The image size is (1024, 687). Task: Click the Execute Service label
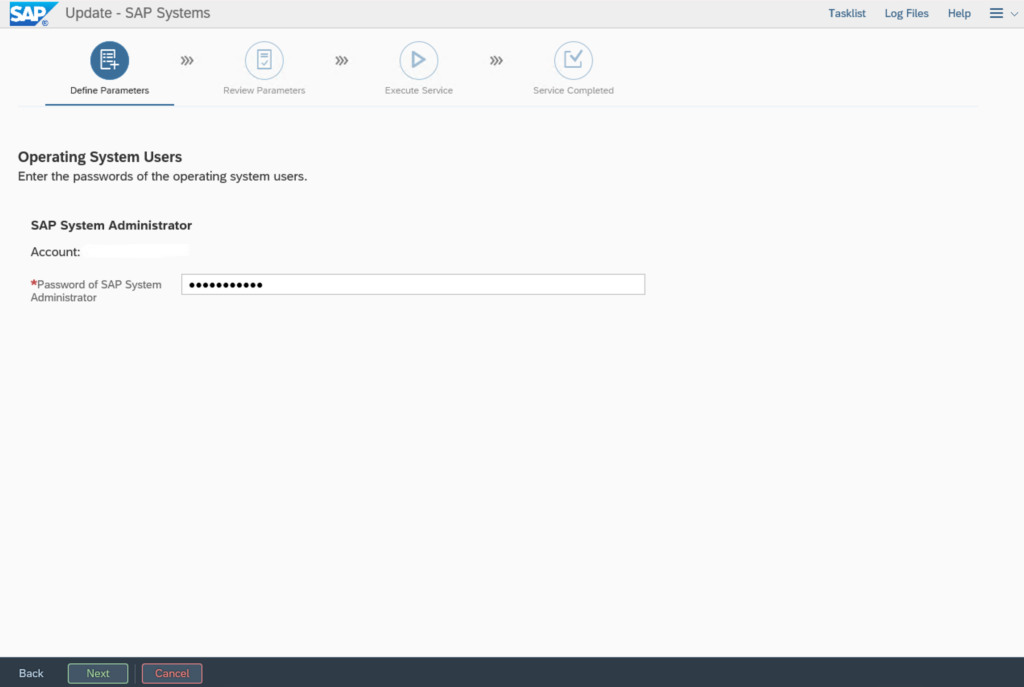(x=419, y=90)
